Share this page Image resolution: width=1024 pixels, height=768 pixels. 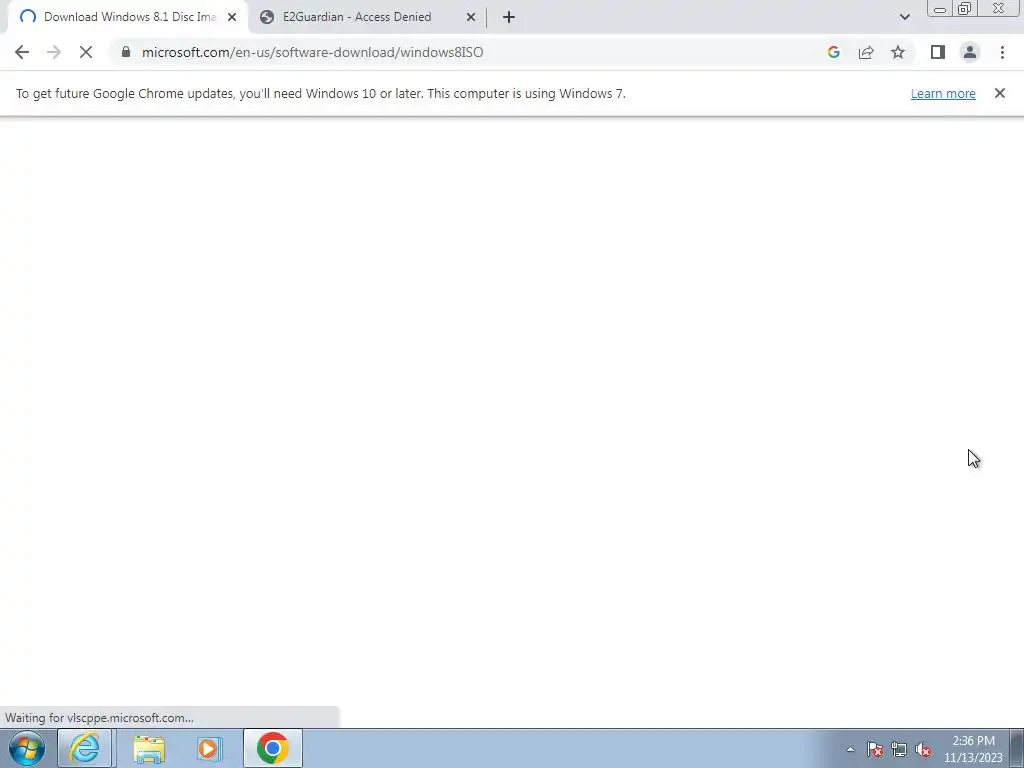click(866, 52)
